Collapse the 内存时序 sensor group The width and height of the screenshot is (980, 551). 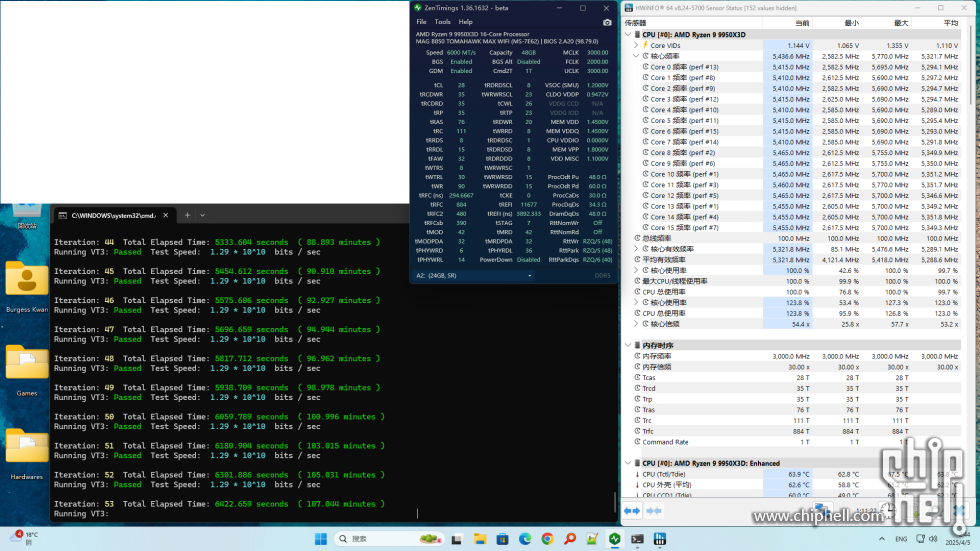pos(628,345)
